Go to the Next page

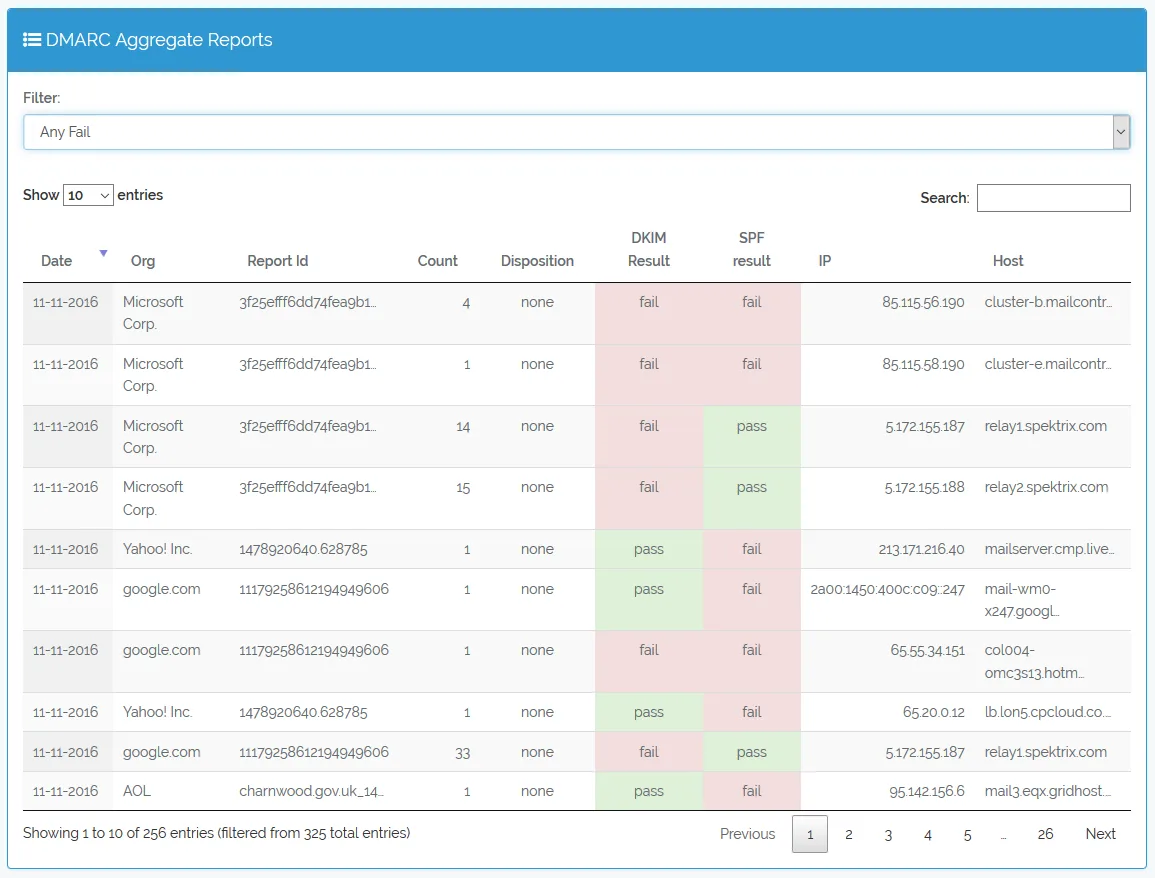tap(1100, 834)
